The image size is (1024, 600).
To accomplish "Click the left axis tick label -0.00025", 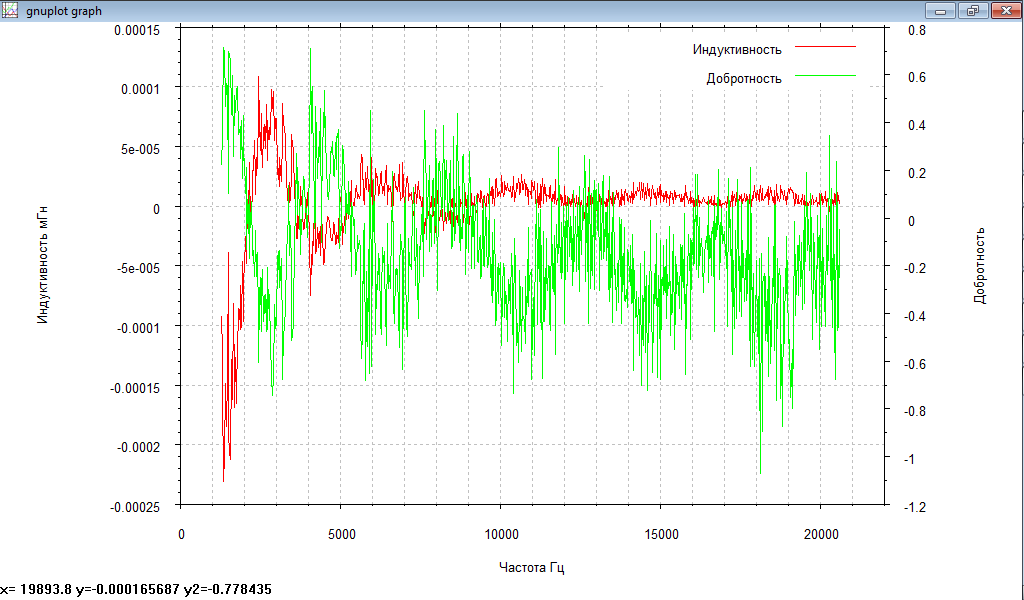I will click(135, 507).
